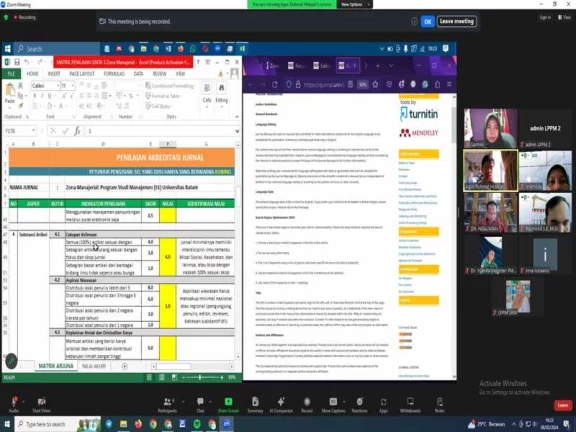Switch to the INSERT ribbon tab in Excel
This screenshot has height=432, width=576.
[54, 74]
